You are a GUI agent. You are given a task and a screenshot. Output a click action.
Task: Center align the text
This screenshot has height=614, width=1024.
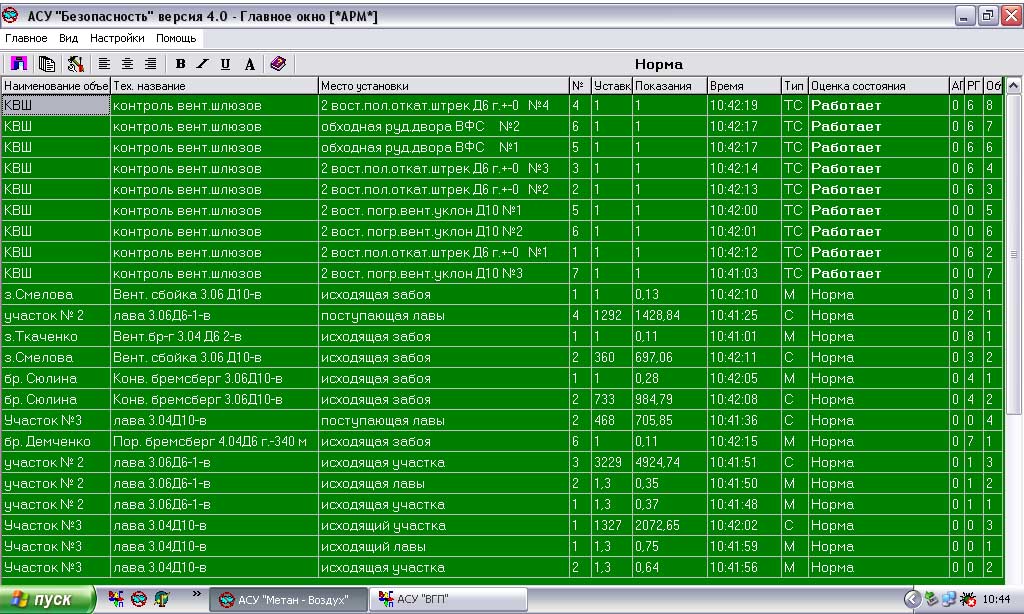[x=127, y=64]
